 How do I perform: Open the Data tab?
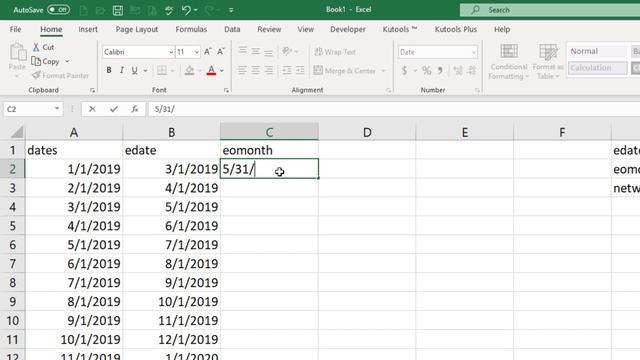pos(232,29)
